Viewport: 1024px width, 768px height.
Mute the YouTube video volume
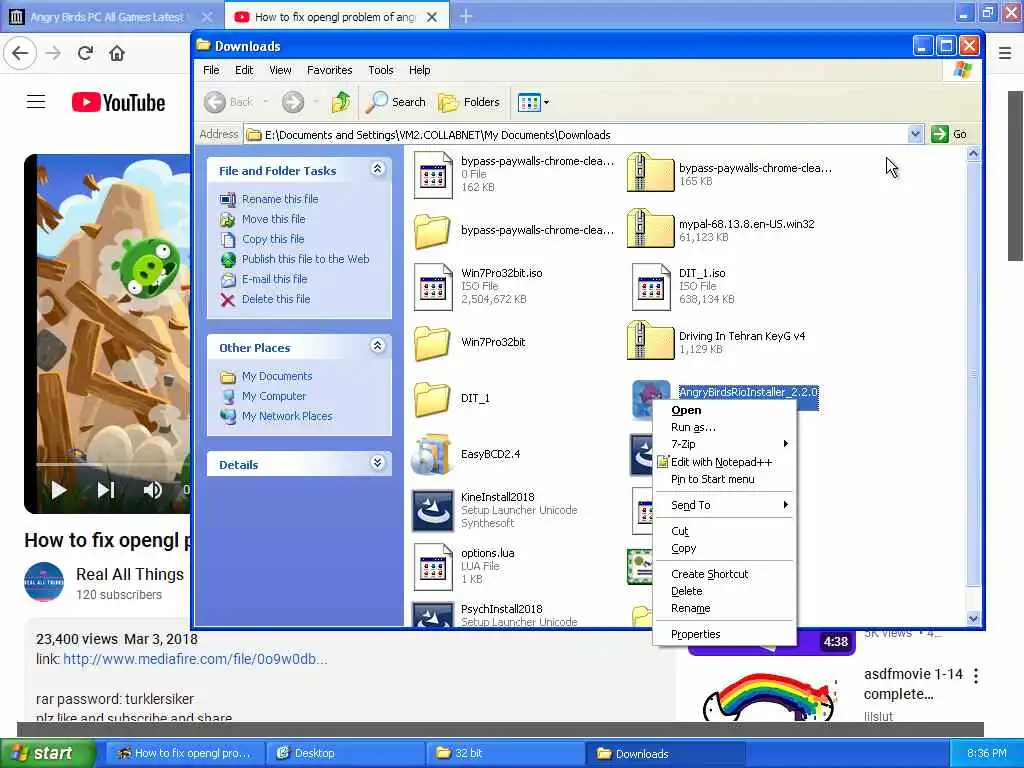[x=152, y=490]
